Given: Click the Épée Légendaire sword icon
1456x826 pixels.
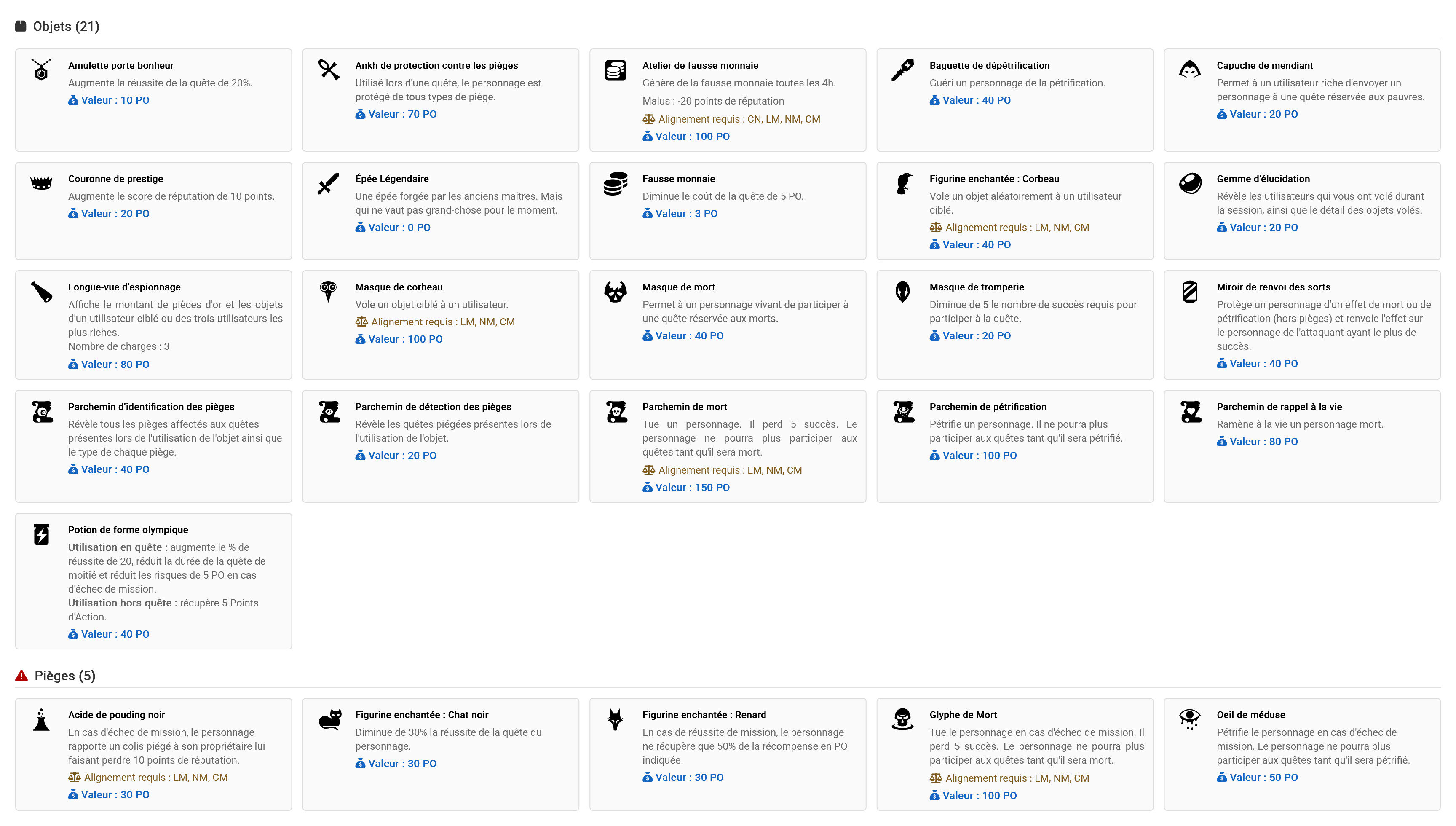Looking at the screenshot, I should pos(329,184).
